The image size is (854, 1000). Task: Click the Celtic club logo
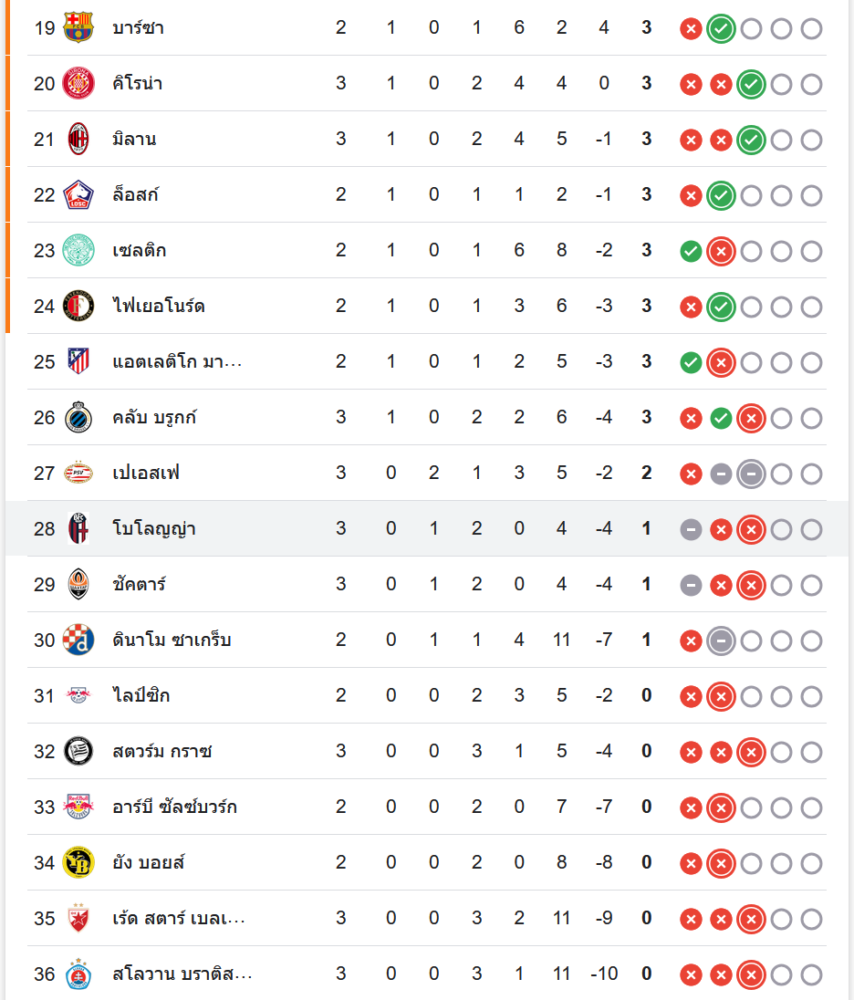78,250
